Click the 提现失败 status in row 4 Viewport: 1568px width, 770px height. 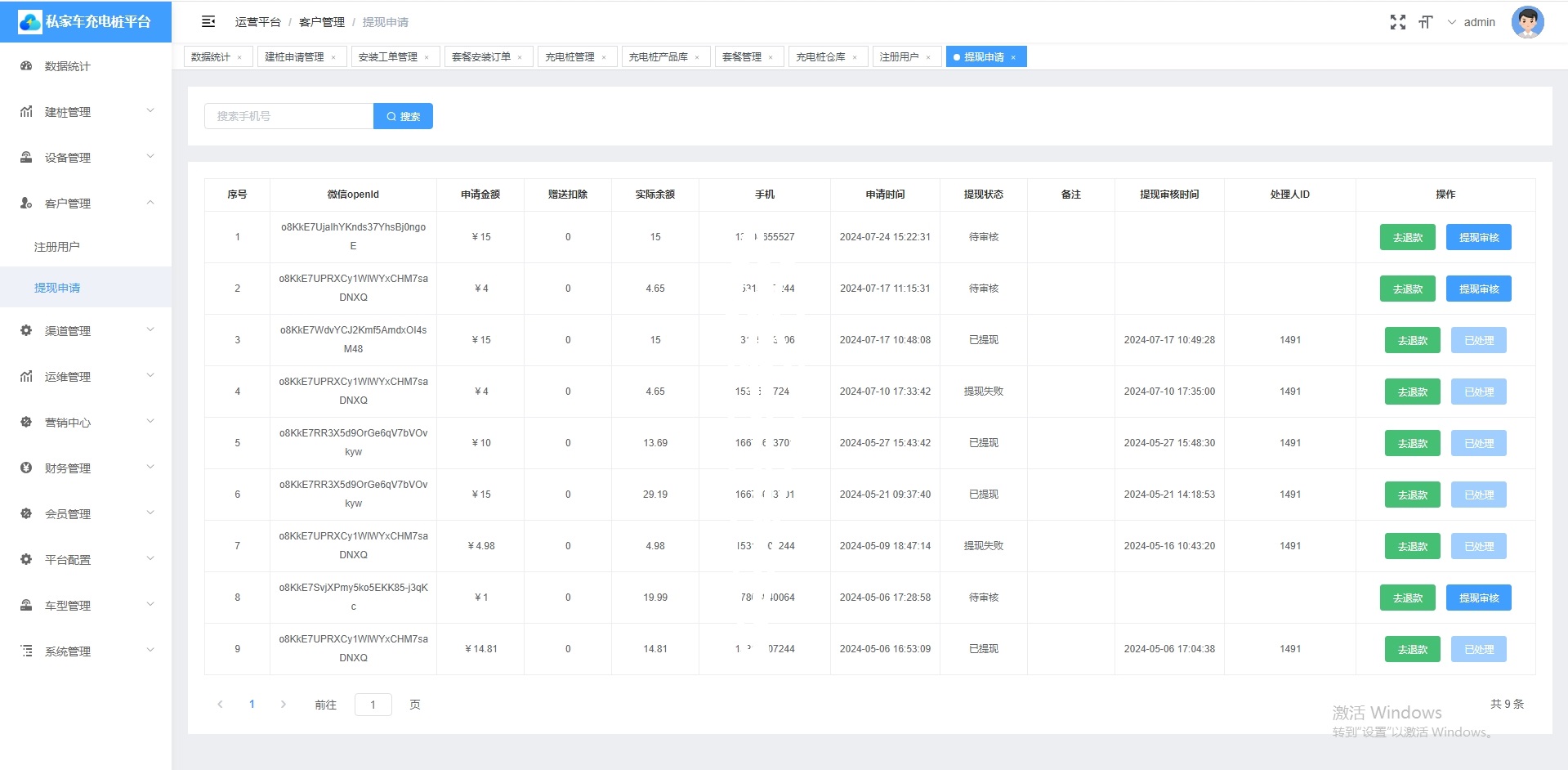(x=984, y=392)
